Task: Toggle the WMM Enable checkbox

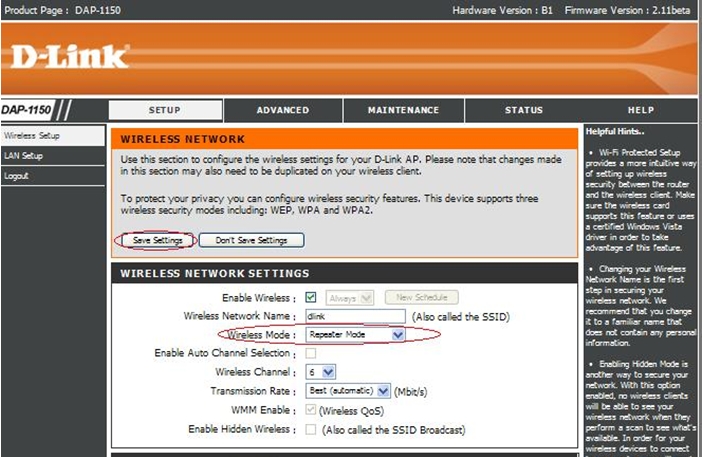Action: (311, 409)
